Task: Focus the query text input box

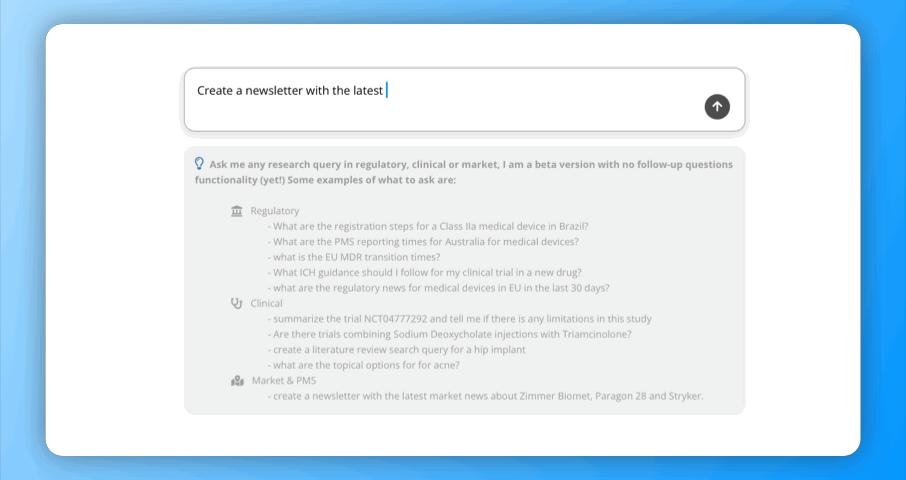Action: click(x=465, y=100)
